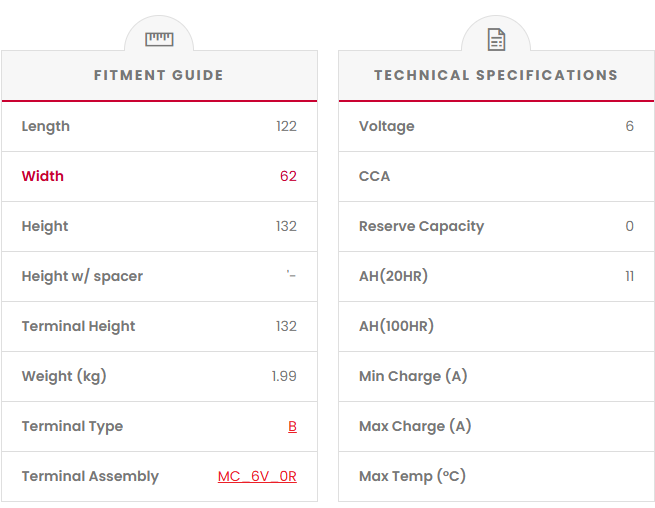
Task: Open the MC_6V_0R terminal assembly link
Action: 257,476
